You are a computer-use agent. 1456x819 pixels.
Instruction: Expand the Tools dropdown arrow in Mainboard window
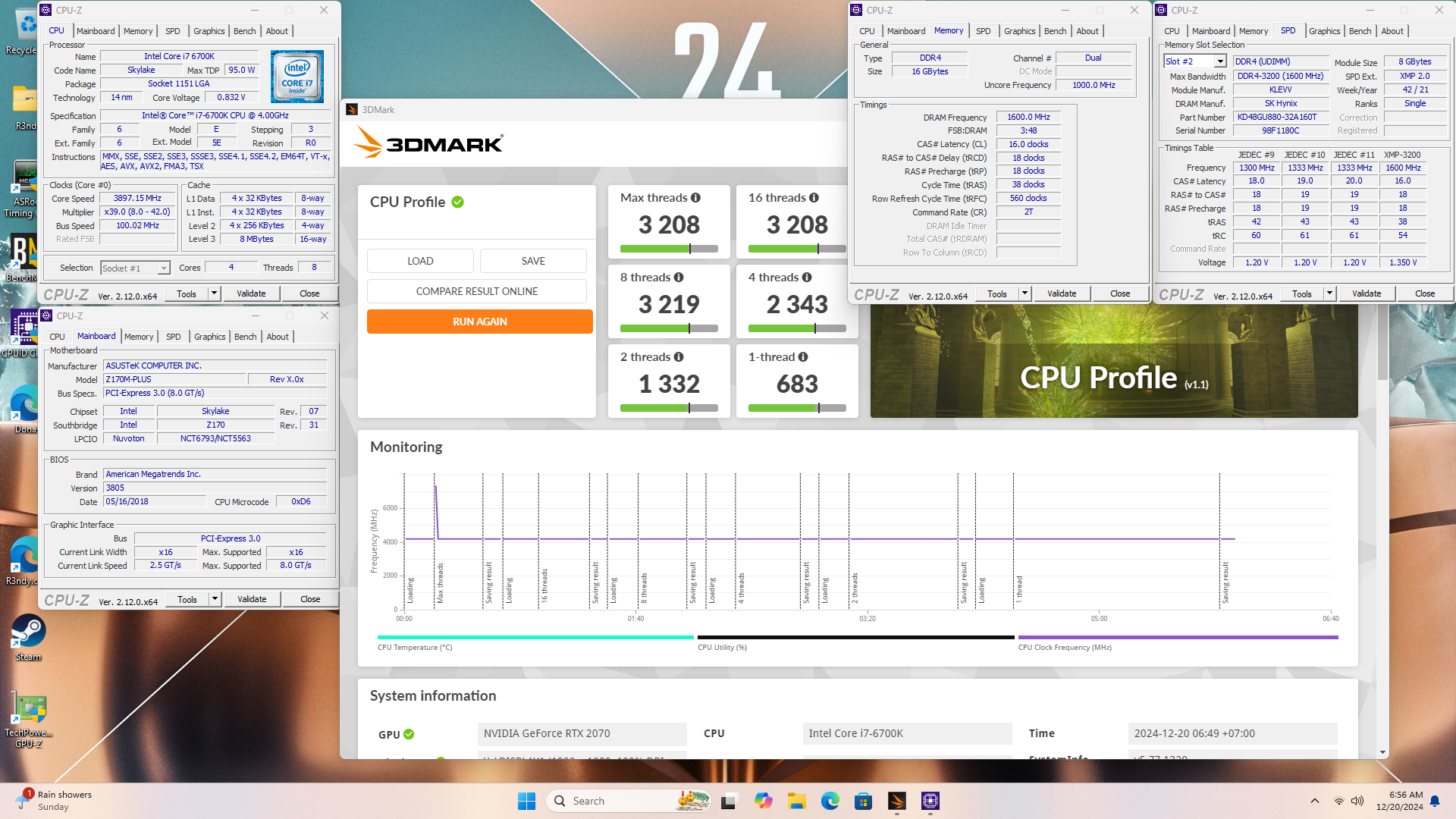tap(215, 599)
